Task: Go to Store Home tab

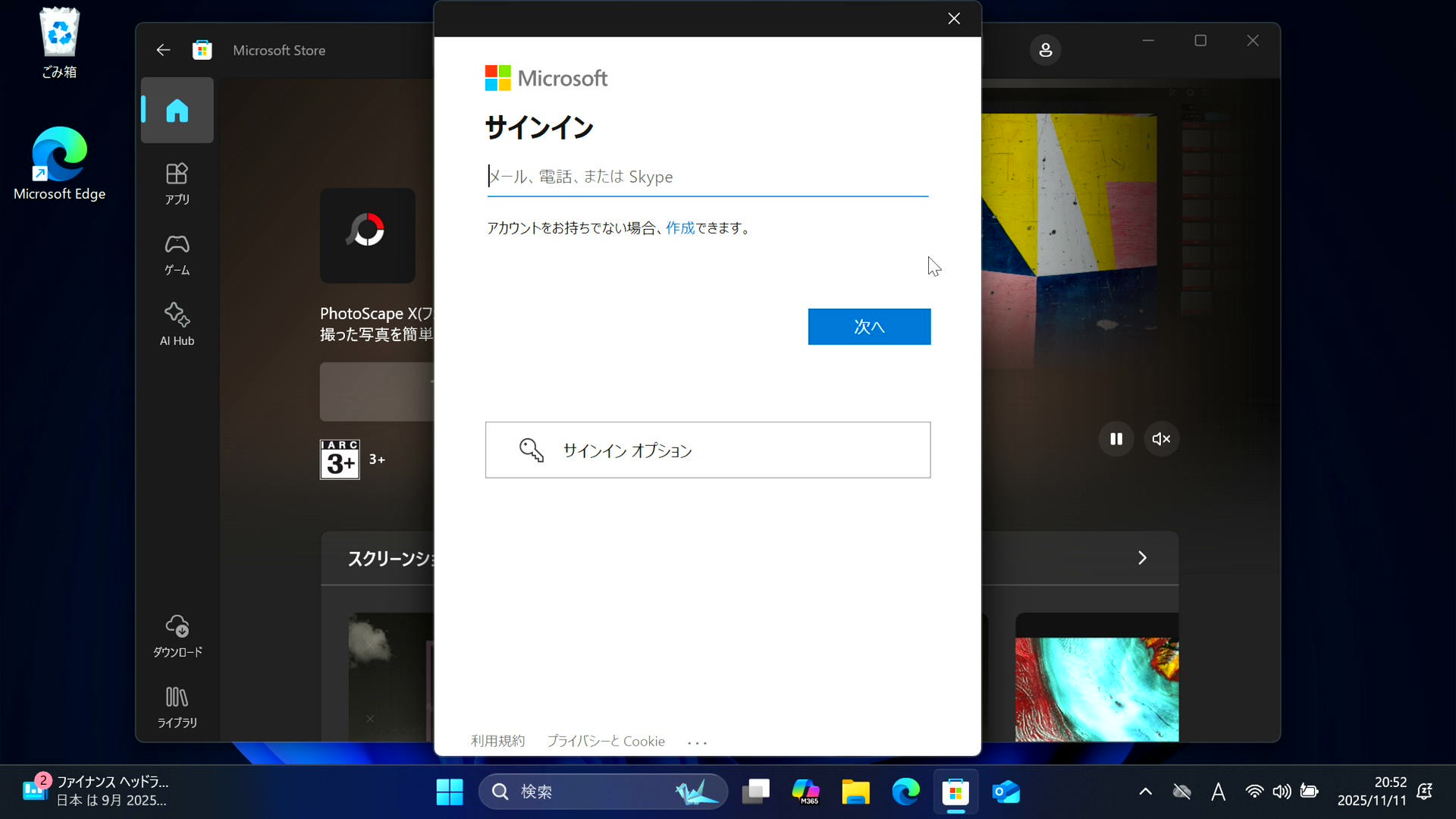Action: click(x=177, y=111)
